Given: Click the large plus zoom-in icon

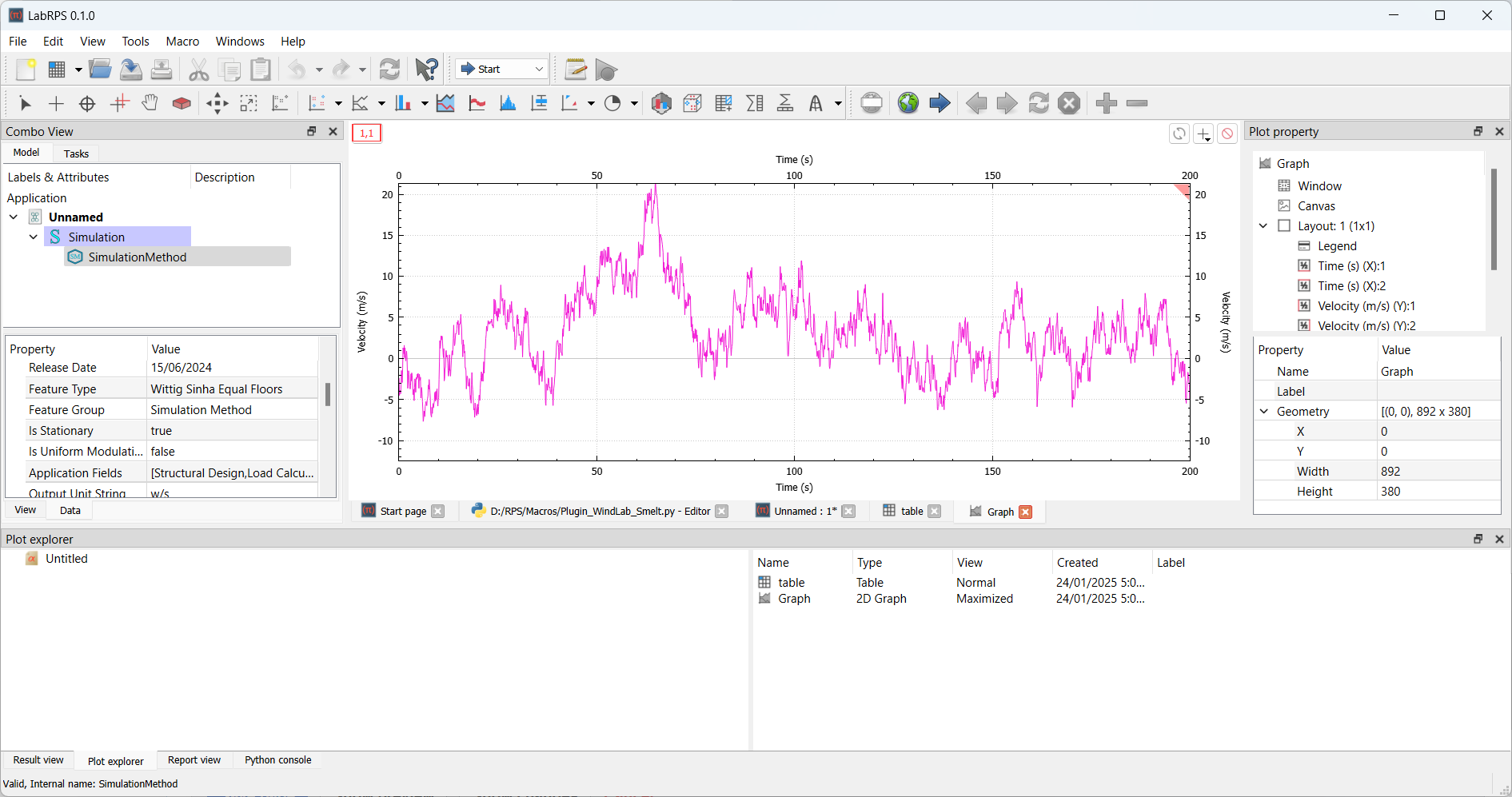Looking at the screenshot, I should click(1106, 103).
